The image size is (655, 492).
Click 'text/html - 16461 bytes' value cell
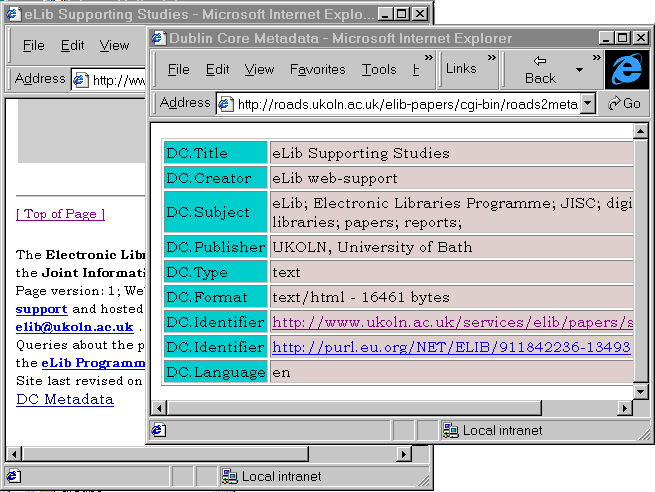pos(452,297)
